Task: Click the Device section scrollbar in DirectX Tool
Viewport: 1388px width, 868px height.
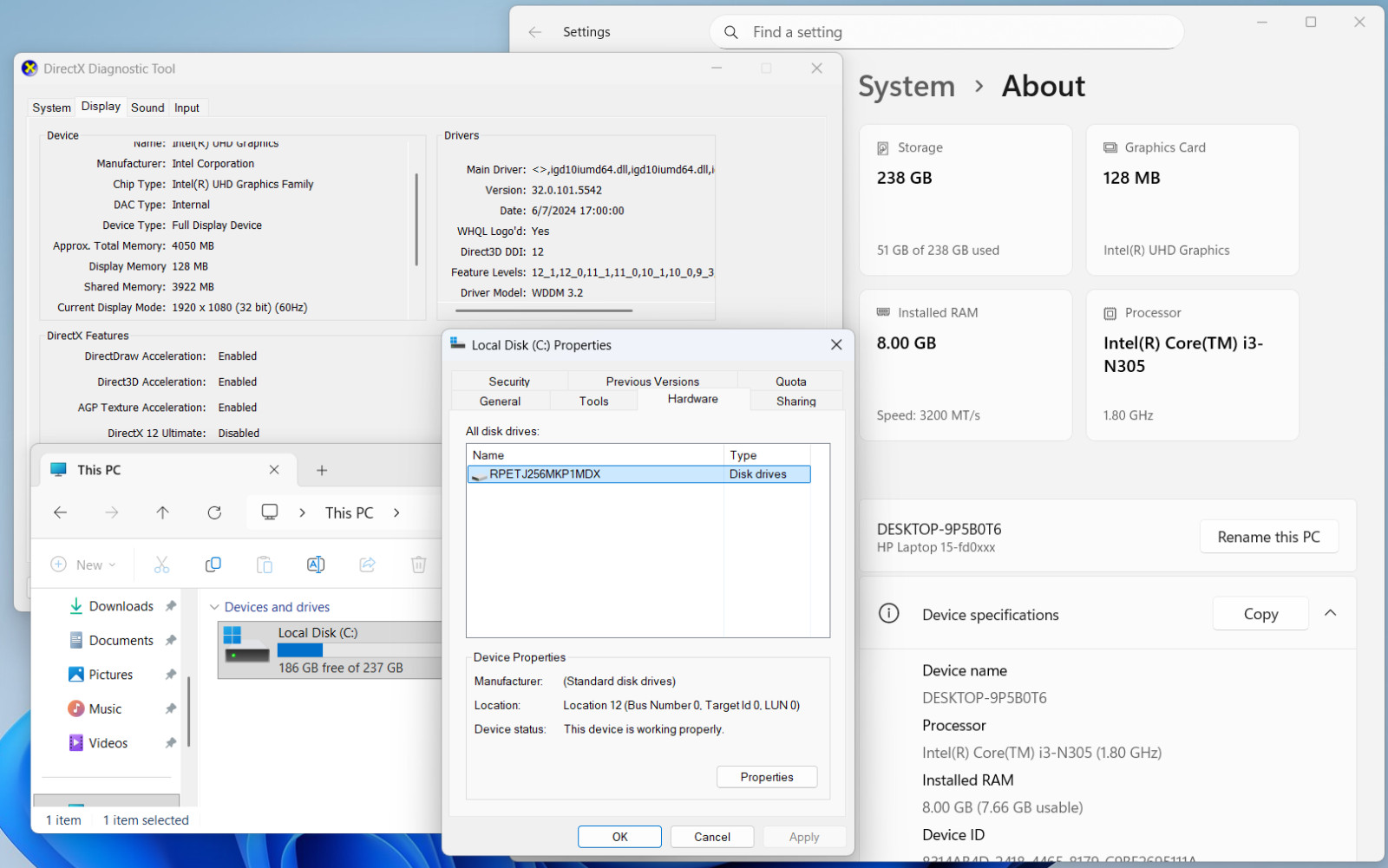Action: tap(416, 219)
